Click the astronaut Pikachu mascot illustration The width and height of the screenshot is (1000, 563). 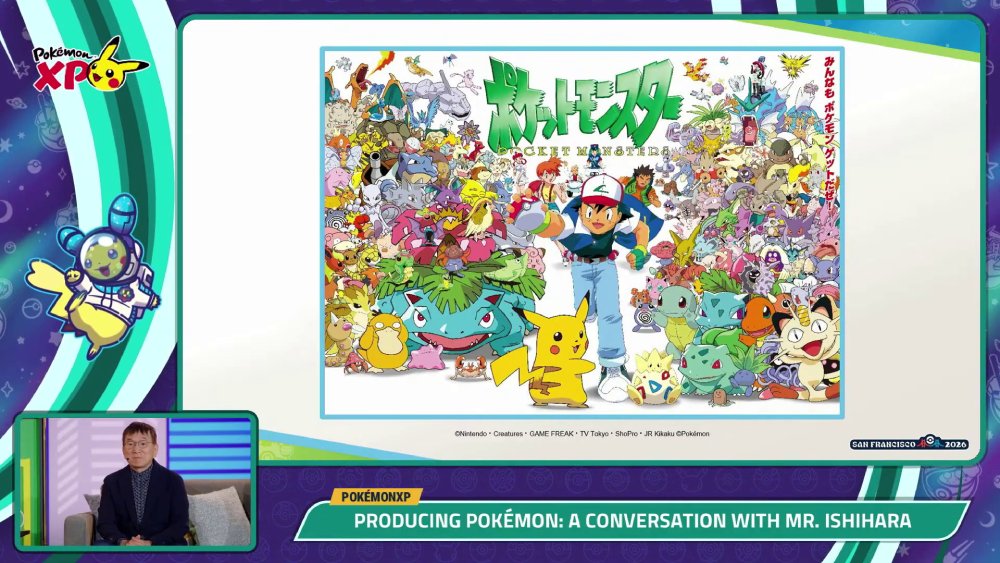92,276
